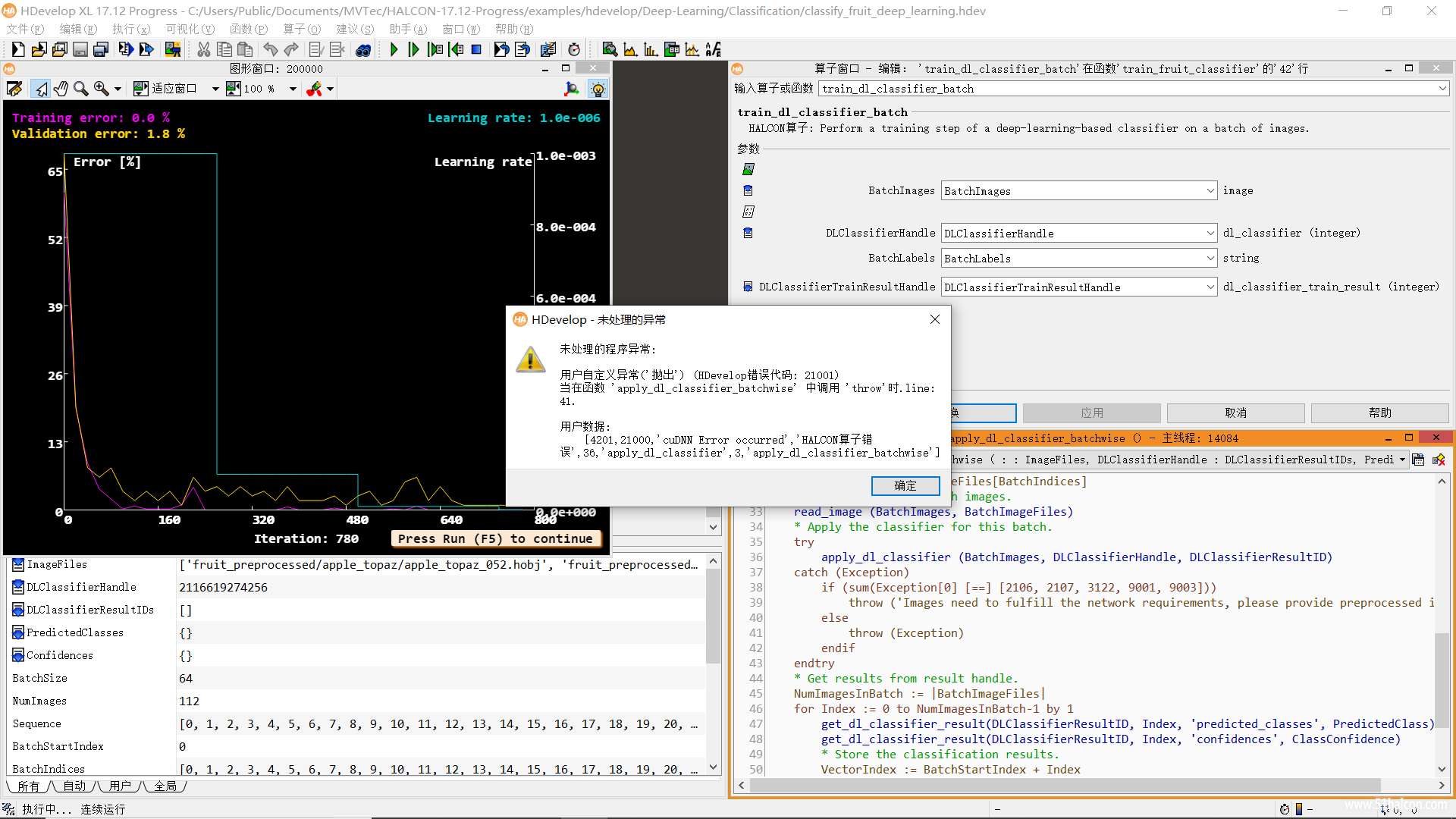Open Find/Replace with binoculars icon
This screenshot has height=819, width=1456.
tap(363, 49)
